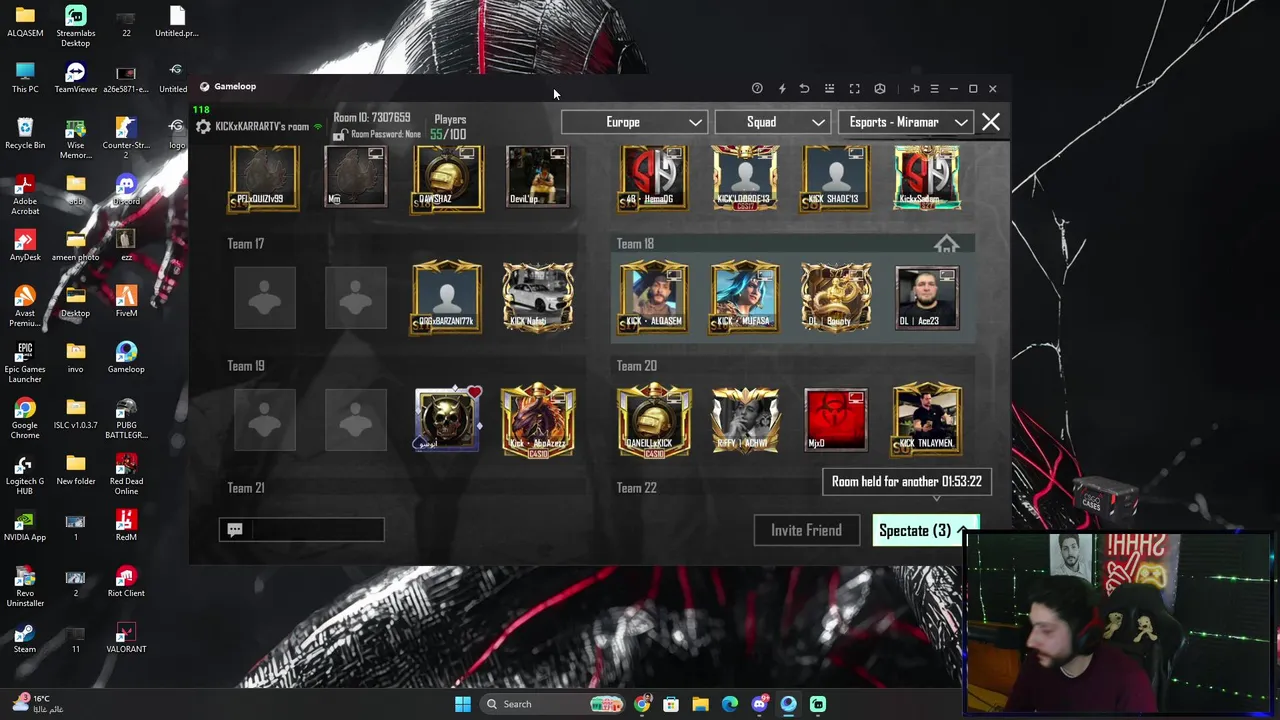Open the Gameloop hamburger menu
1280x720 pixels.
pos(934,89)
